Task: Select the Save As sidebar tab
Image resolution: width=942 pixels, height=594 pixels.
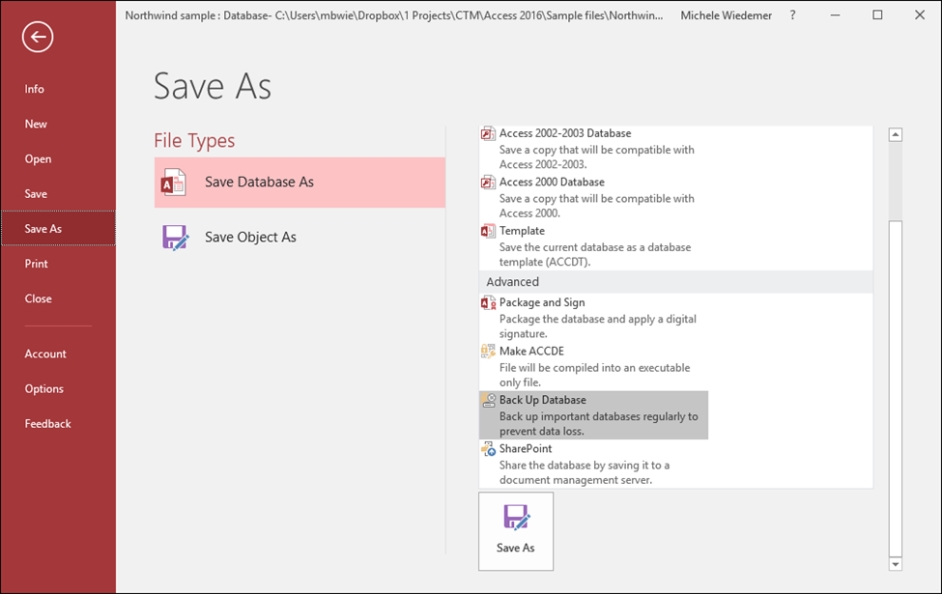Action: point(58,228)
